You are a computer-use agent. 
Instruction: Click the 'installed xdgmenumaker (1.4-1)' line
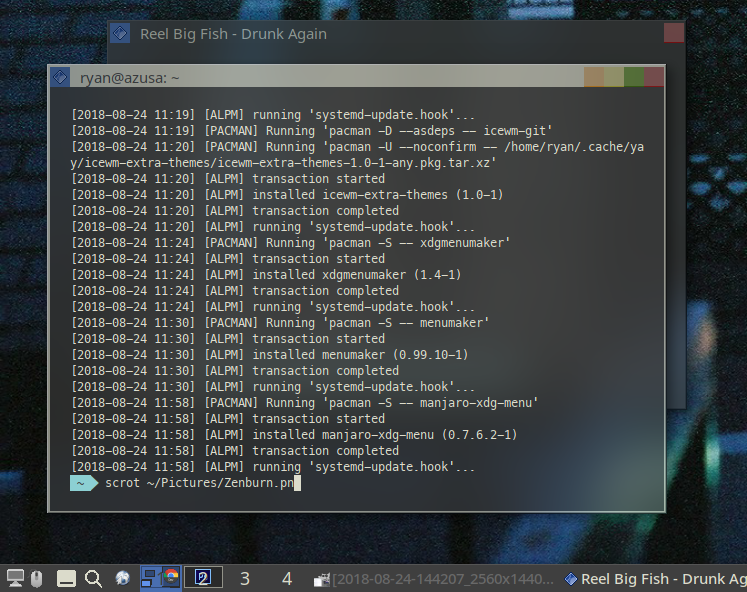(266, 275)
